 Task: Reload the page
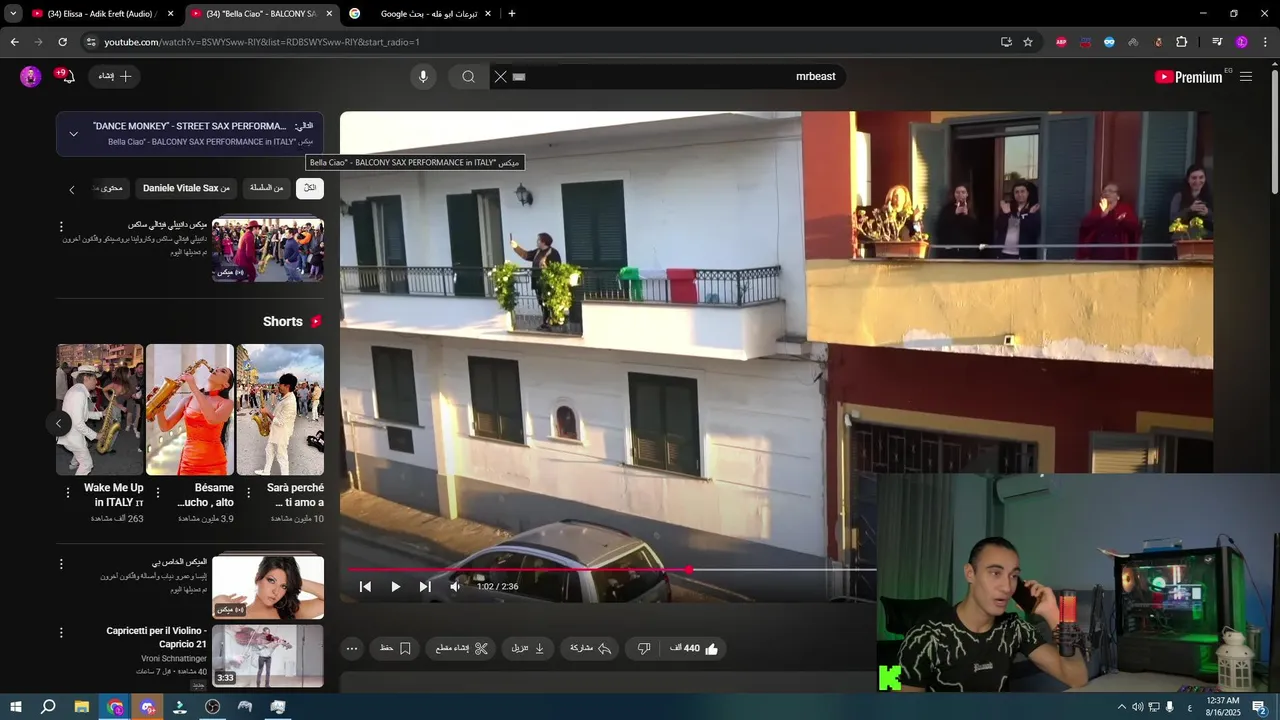pyautogui.click(x=62, y=42)
